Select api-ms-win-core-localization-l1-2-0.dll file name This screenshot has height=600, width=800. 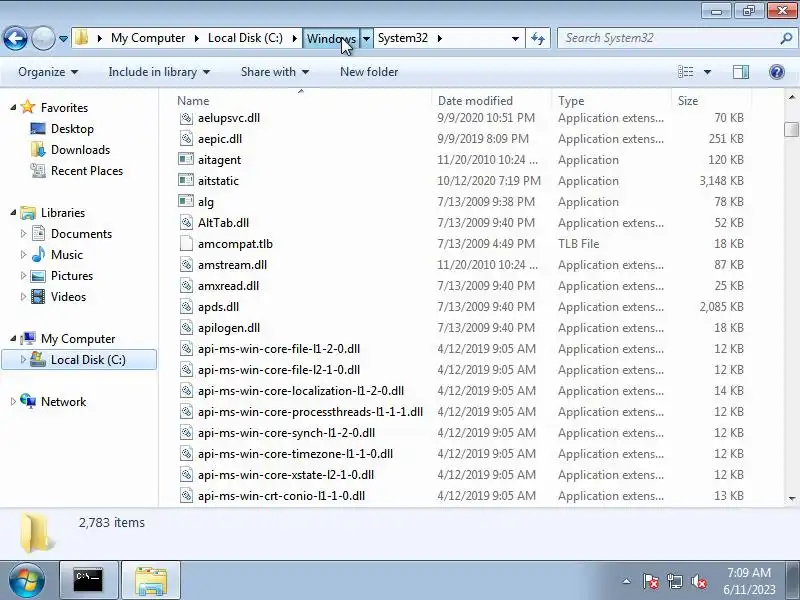point(301,391)
